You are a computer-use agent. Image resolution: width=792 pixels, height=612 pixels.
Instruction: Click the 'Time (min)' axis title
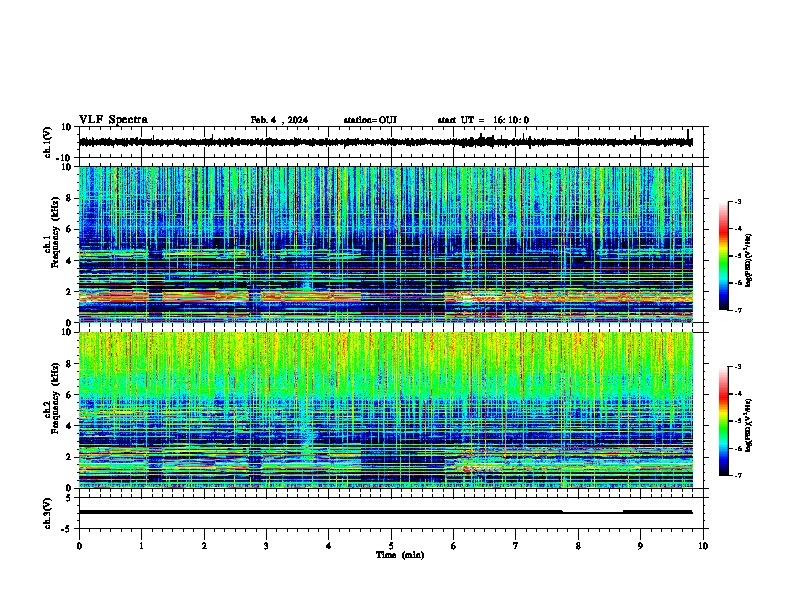(x=400, y=555)
